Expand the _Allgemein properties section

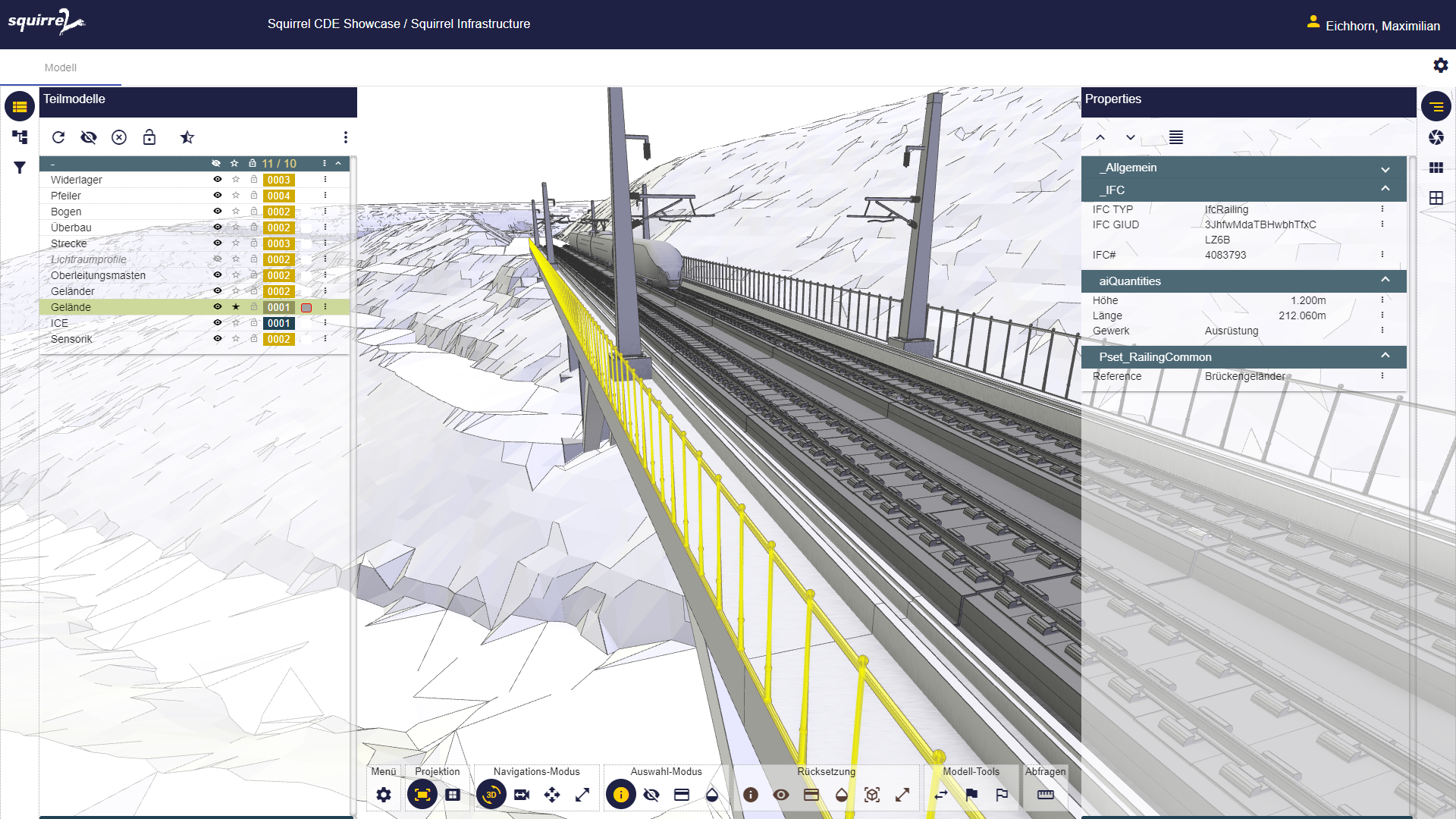point(1385,168)
